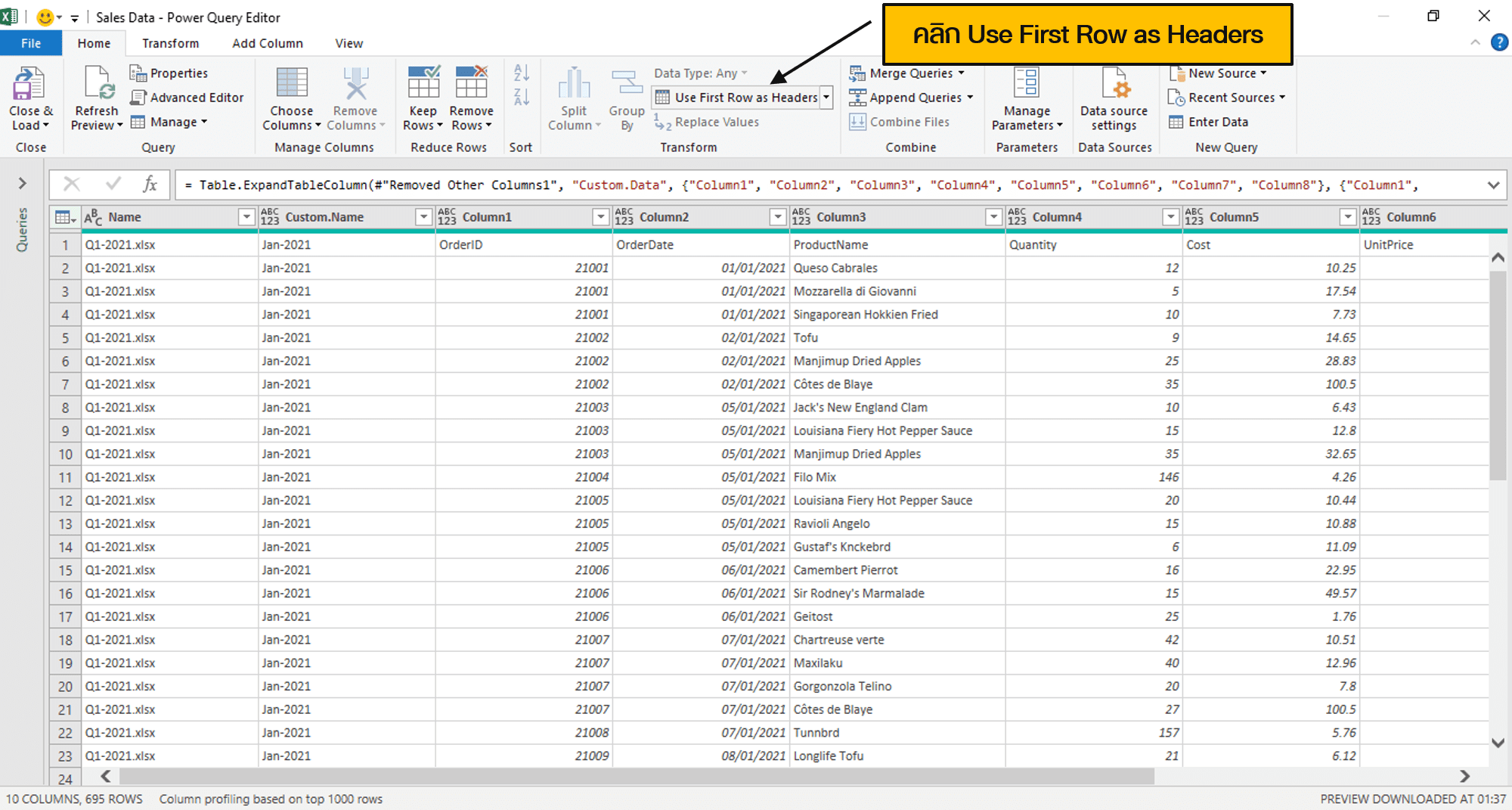The image size is (1512, 810).
Task: Expand the formula bar with the chevron
Action: click(x=1493, y=184)
